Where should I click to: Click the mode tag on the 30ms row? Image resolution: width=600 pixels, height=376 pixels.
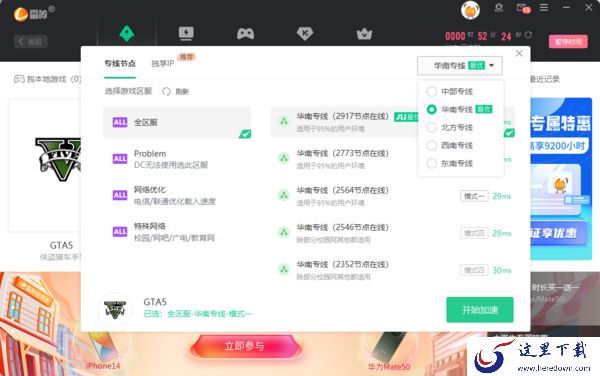[474, 270]
